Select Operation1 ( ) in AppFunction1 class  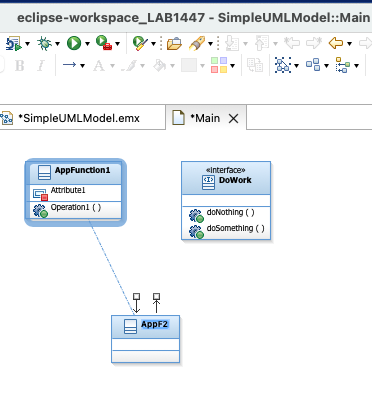(x=76, y=207)
